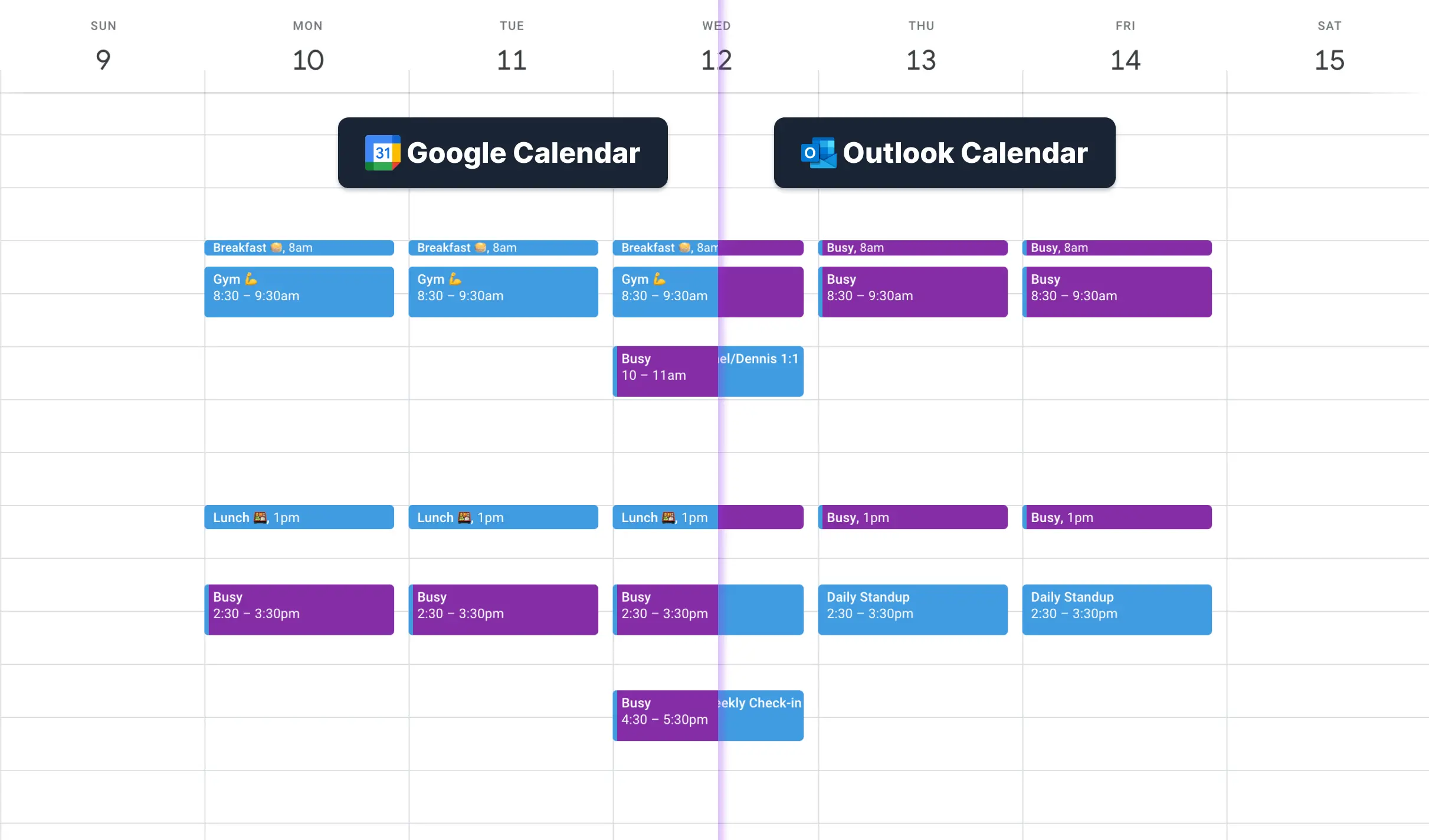The height and width of the screenshot is (840, 1429).
Task: Click the Outlook Calendar icon badge
Action: click(815, 154)
